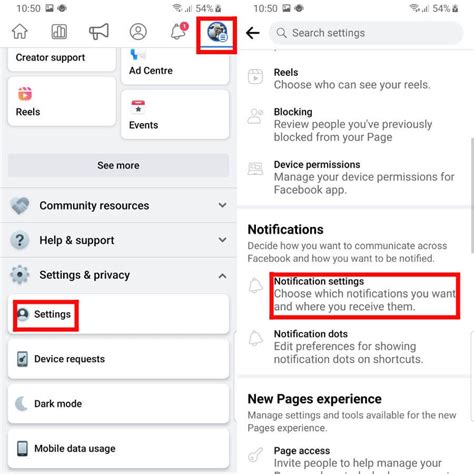Open the Home feed icon

point(20,32)
